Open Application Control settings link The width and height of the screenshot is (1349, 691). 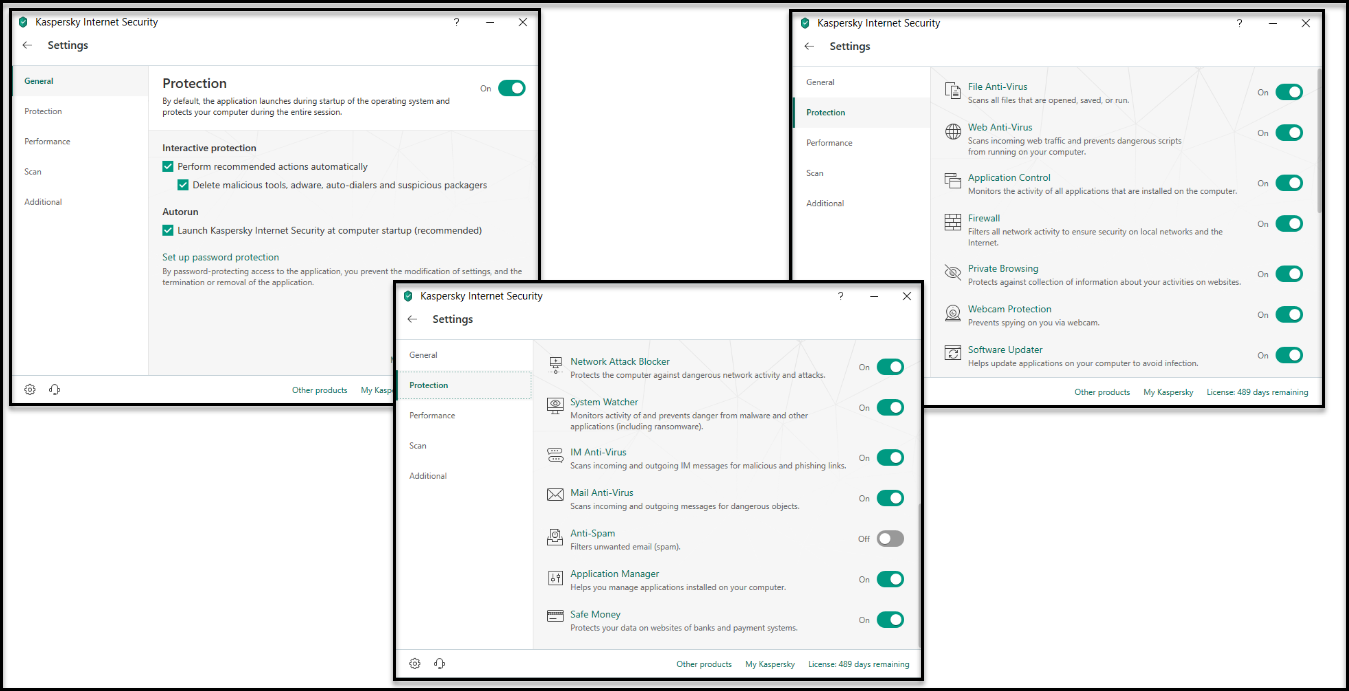click(1009, 178)
